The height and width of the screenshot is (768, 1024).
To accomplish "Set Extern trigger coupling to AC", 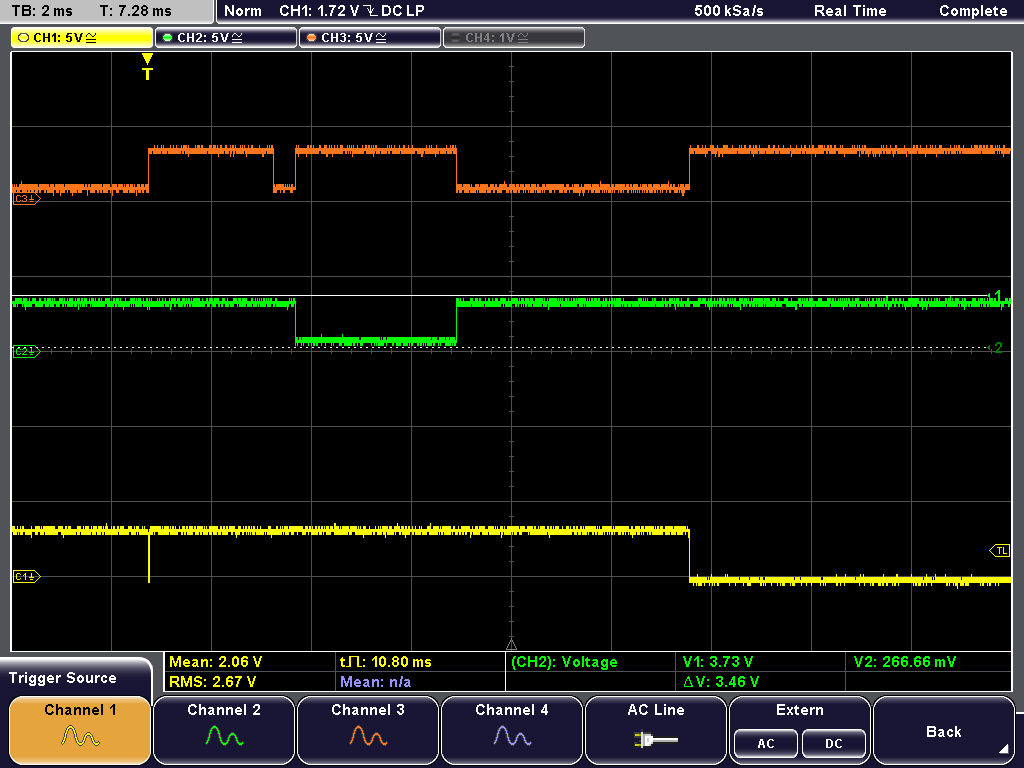I will coord(765,743).
